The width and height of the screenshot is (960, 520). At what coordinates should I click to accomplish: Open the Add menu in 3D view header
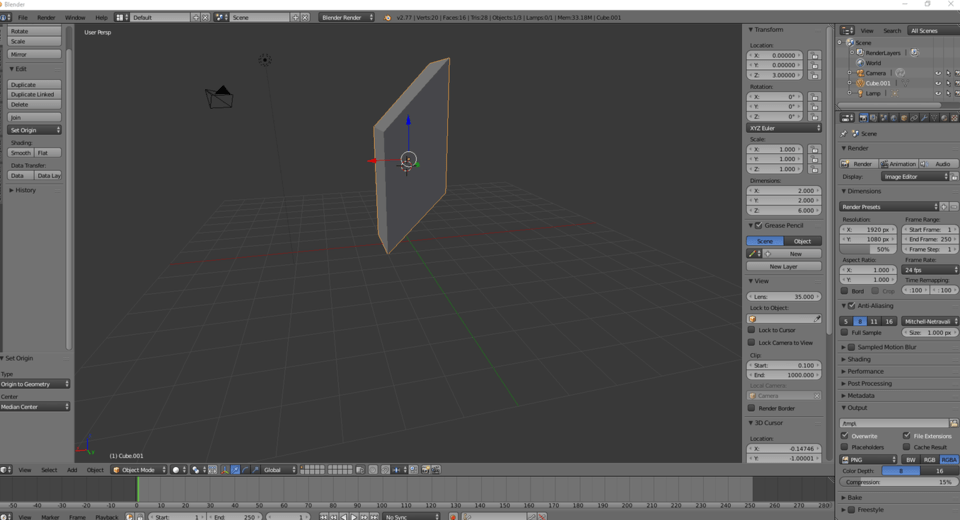tap(72, 470)
